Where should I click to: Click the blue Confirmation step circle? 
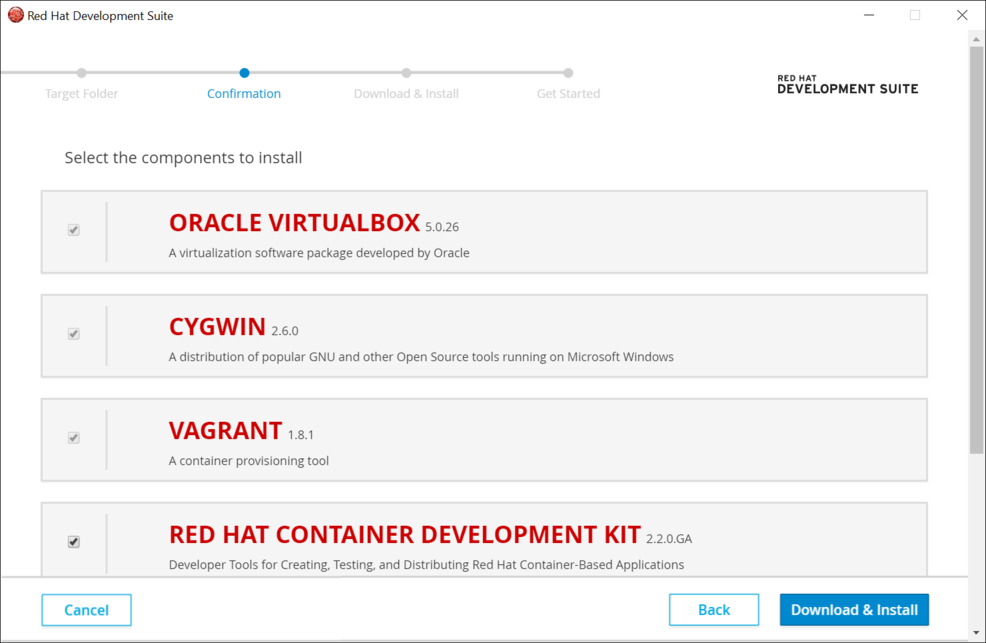point(244,73)
